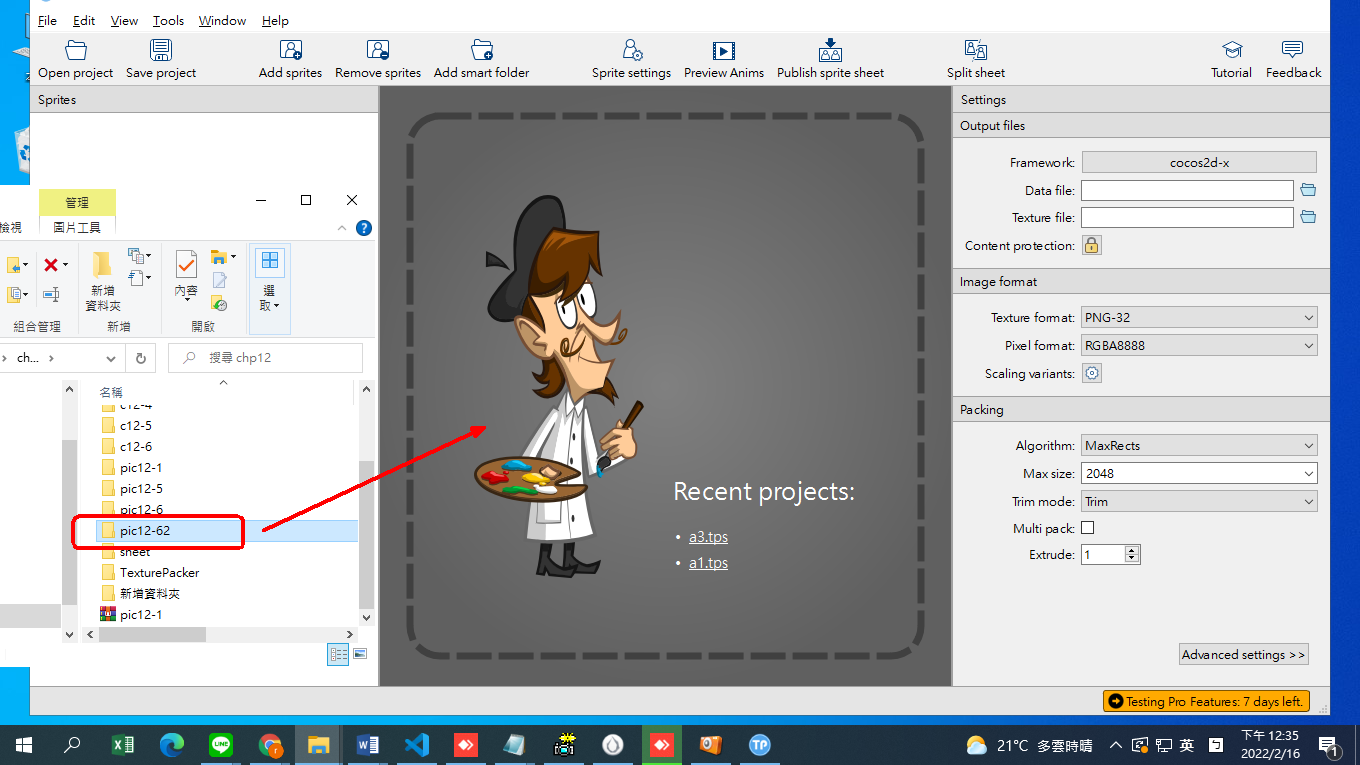This screenshot has height=765, width=1360.
Task: Open recent project a3.tps
Action: click(708, 537)
